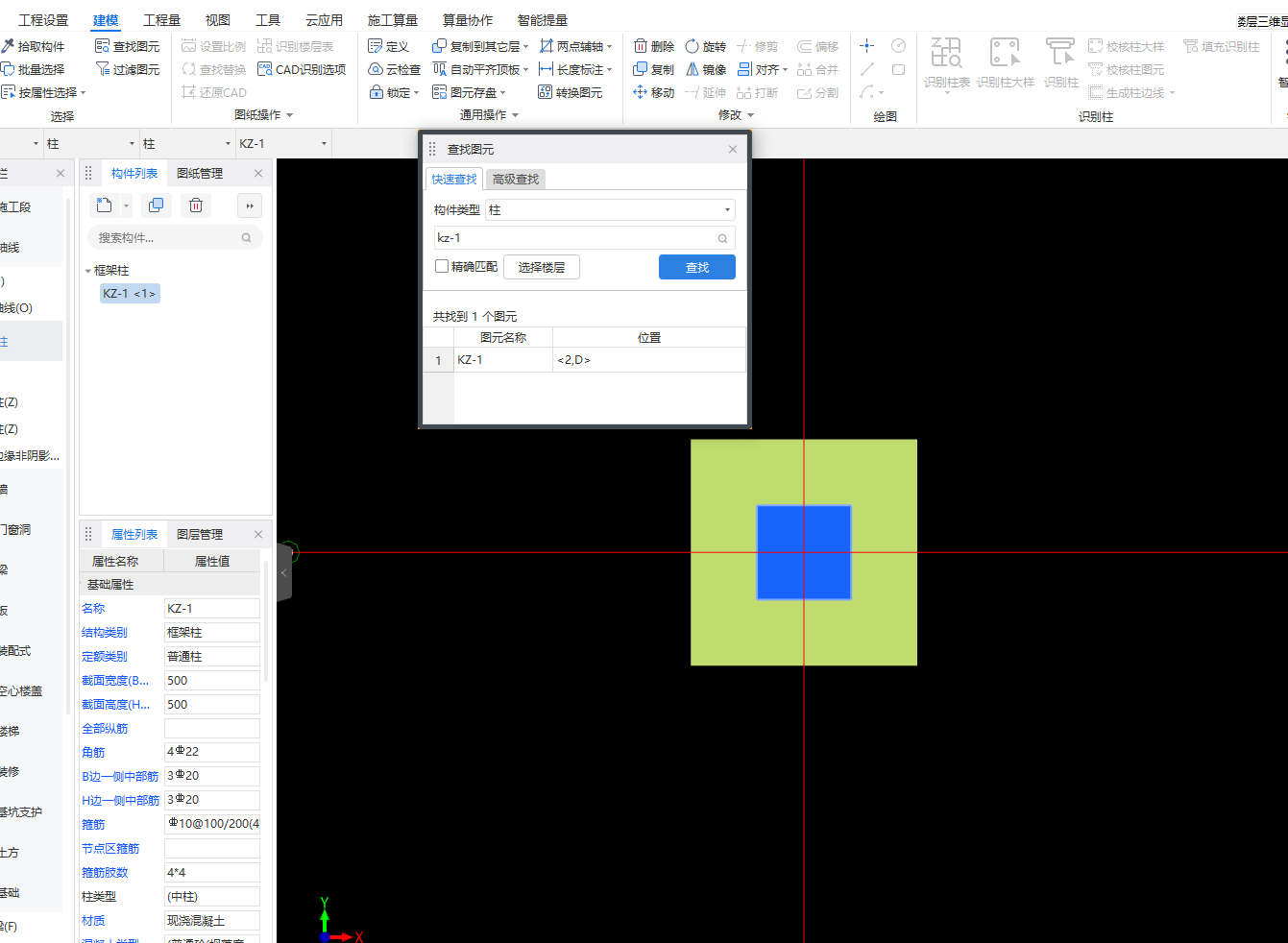
Task: Open the 过滤图元 filter element tool
Action: click(x=128, y=69)
